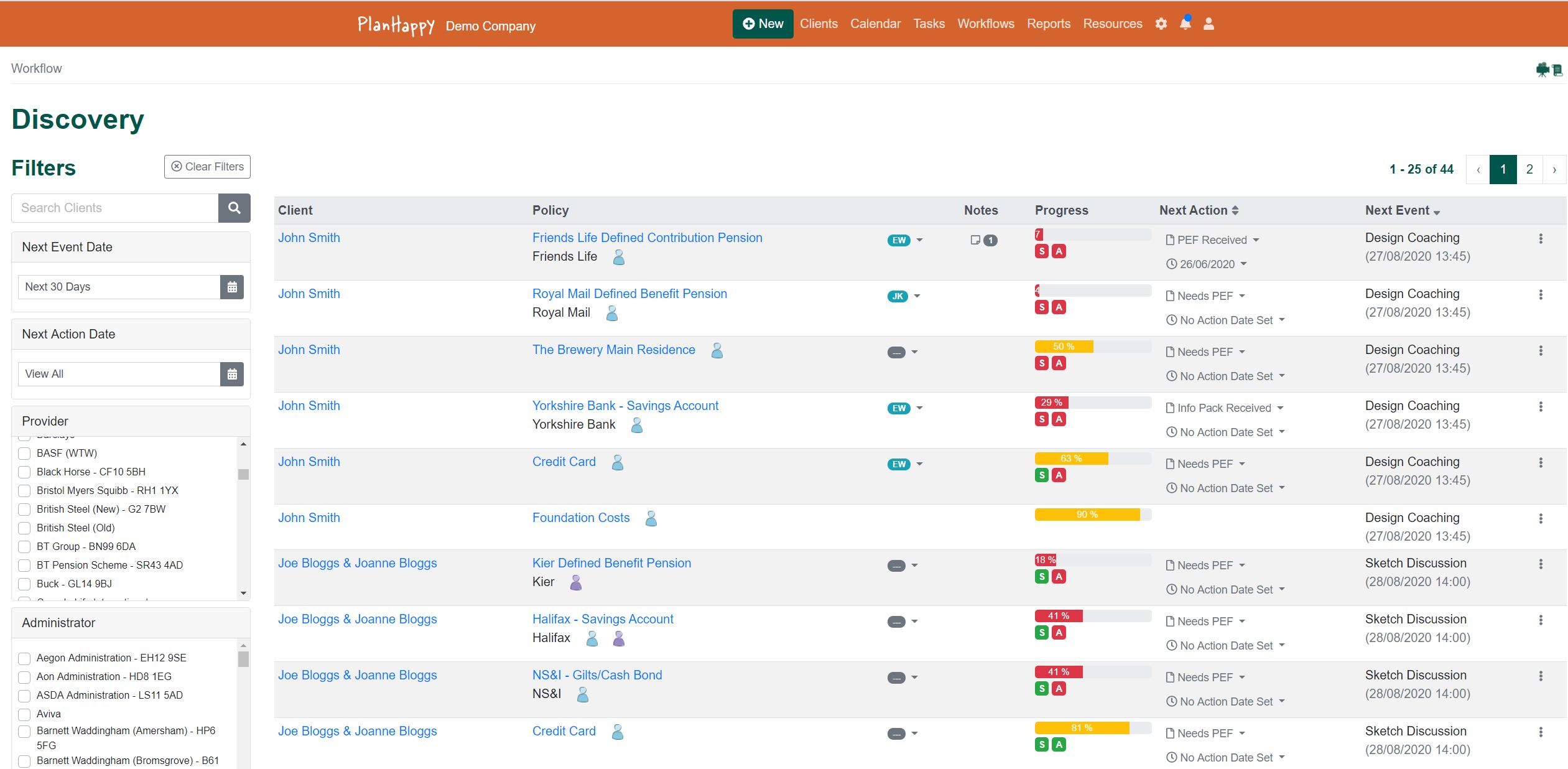Open the Workflows menu
Screen dimensions: 1568x769
(985, 24)
